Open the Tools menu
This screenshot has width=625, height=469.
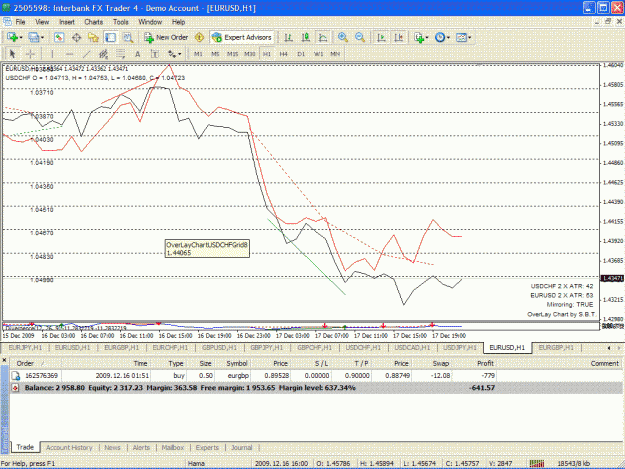point(121,22)
